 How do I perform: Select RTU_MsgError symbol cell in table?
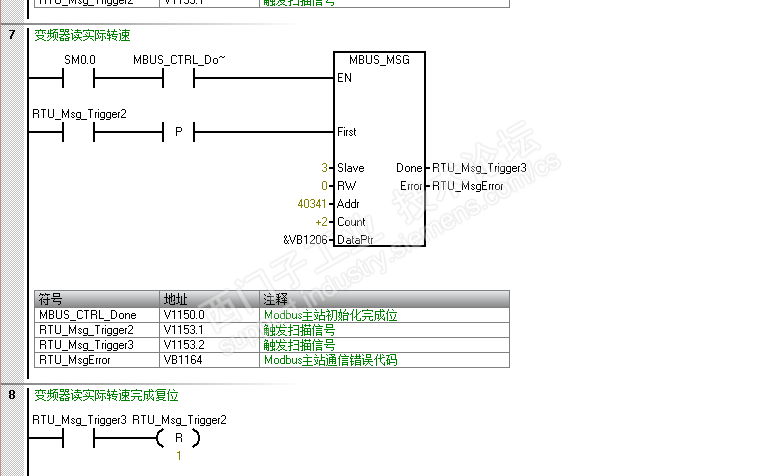97,360
